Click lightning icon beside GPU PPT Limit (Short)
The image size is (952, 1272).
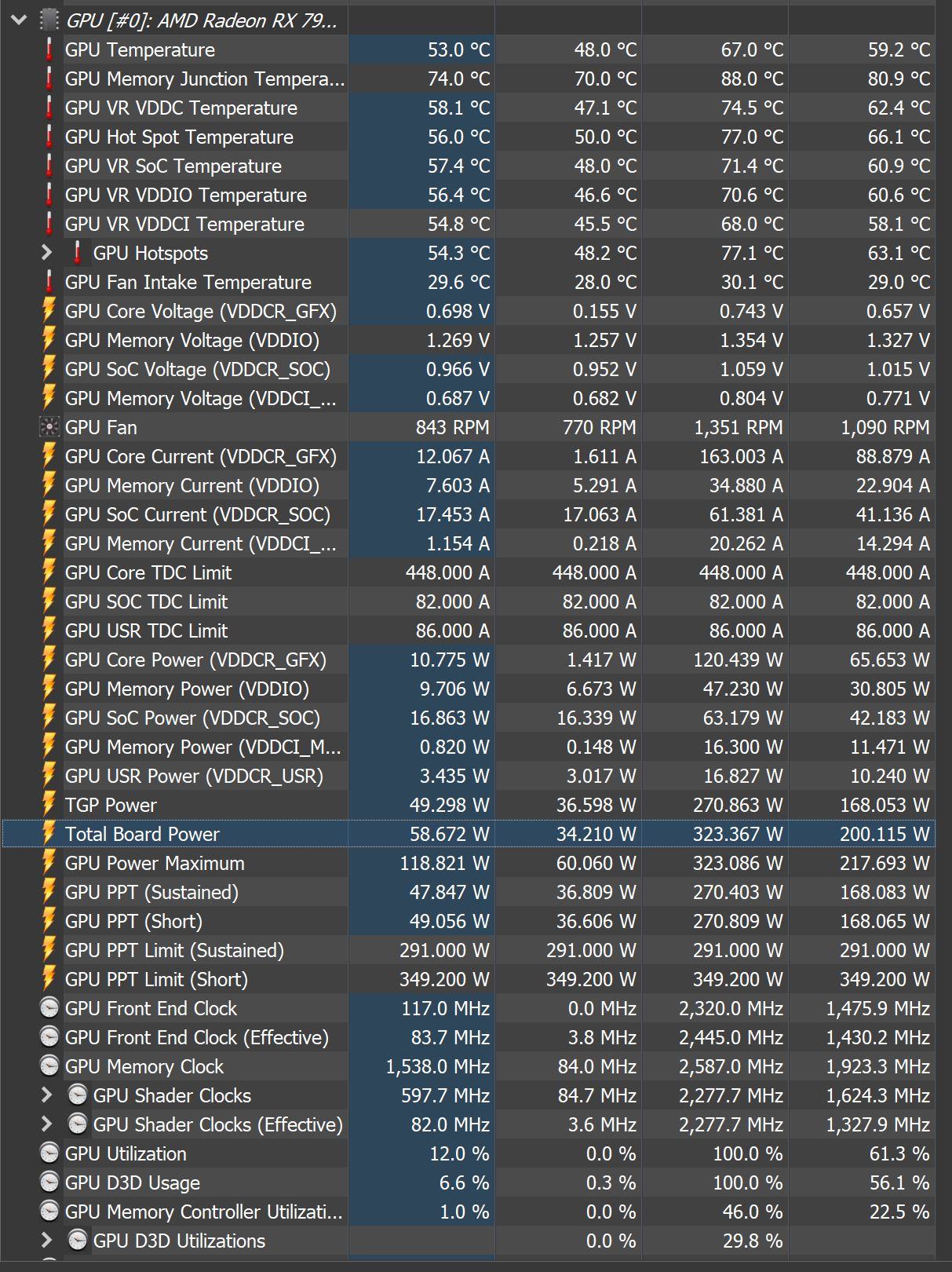49,979
